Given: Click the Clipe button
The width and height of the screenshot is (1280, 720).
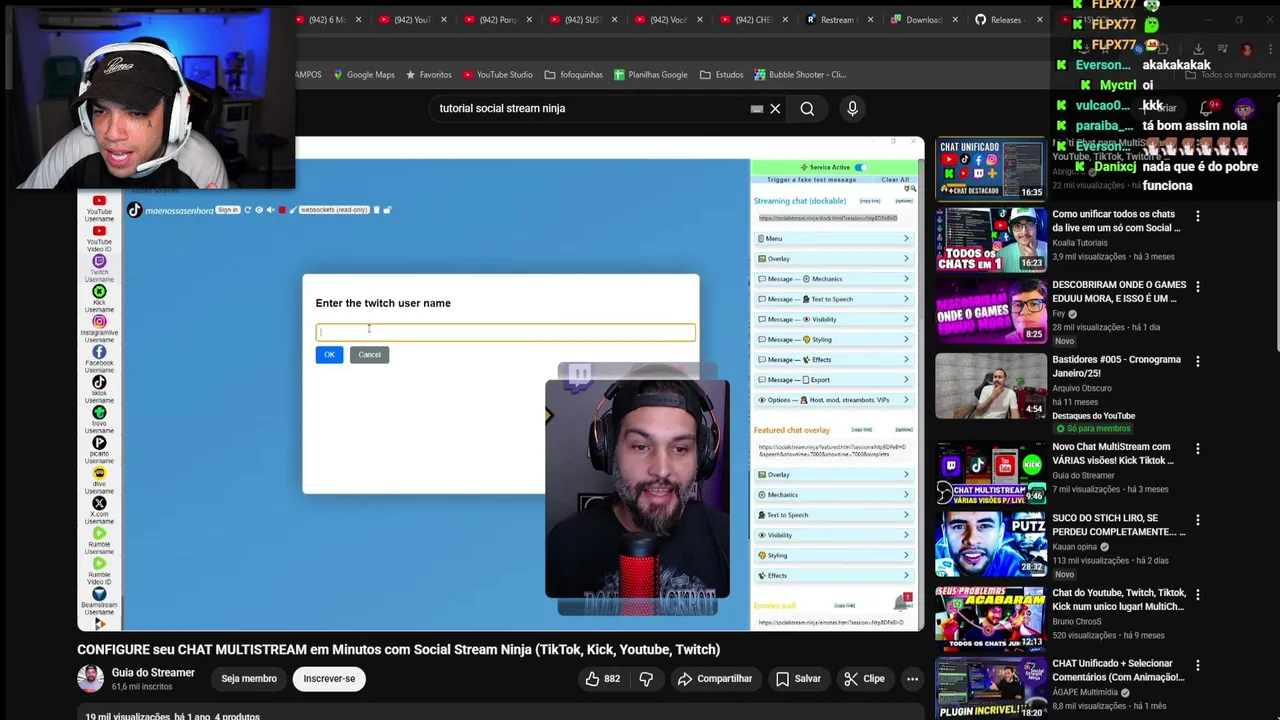Looking at the screenshot, I should point(863,679).
